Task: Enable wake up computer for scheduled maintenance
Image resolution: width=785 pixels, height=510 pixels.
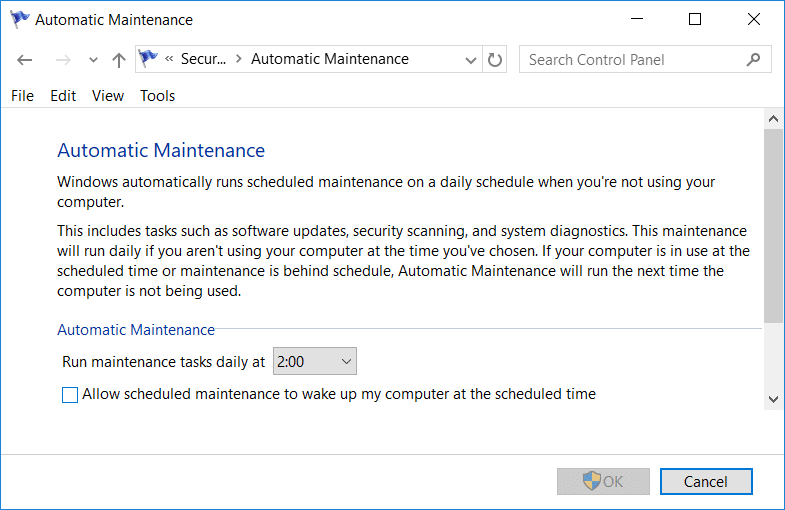Action: coord(70,395)
